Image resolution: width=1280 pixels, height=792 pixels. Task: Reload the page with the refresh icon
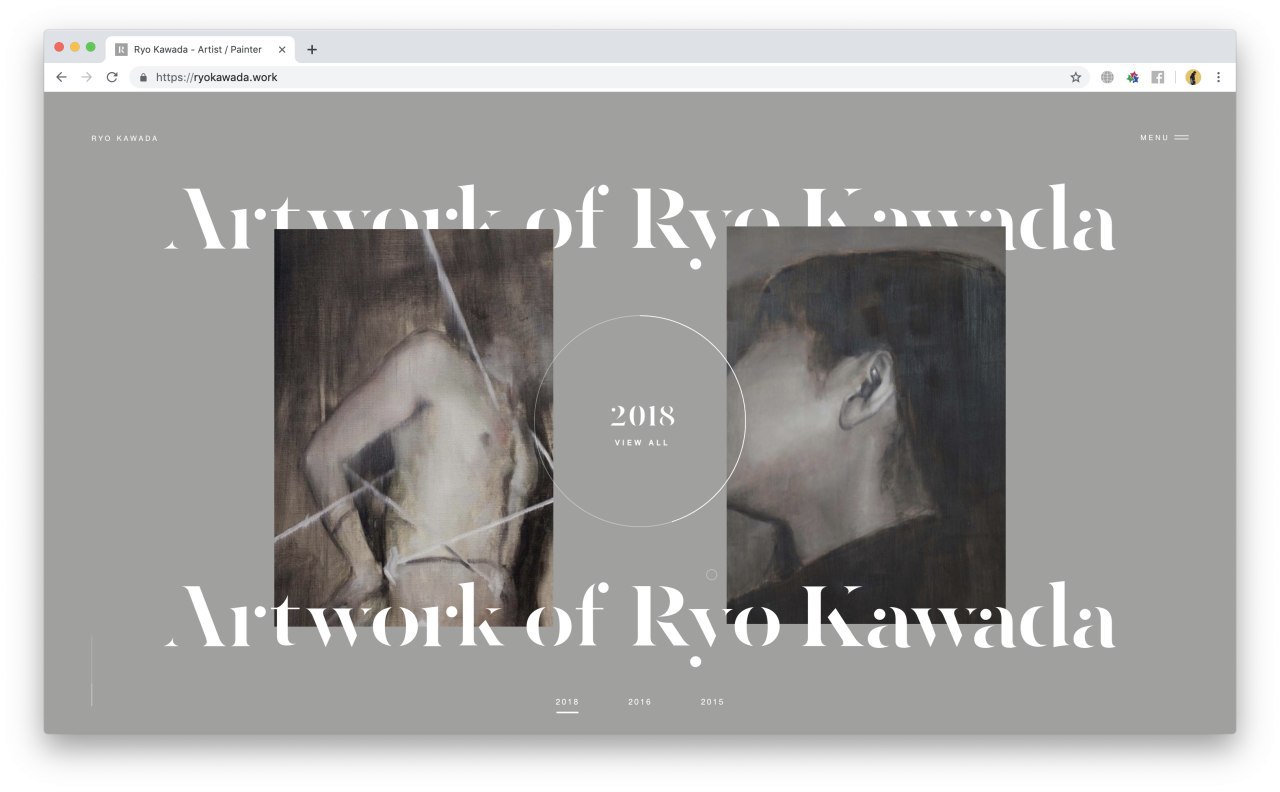click(x=112, y=77)
